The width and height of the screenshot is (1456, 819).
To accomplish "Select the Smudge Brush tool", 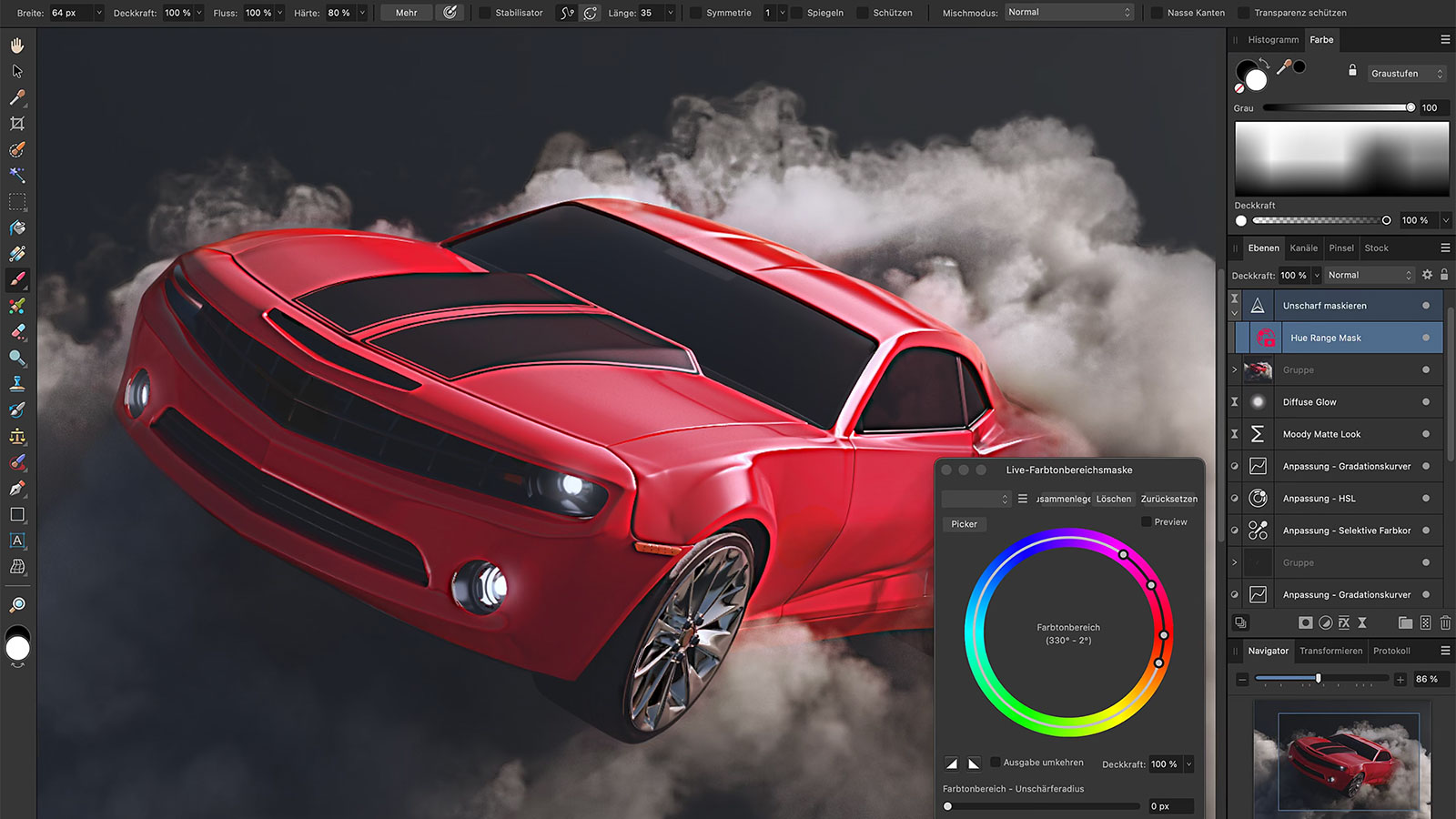I will (x=17, y=410).
